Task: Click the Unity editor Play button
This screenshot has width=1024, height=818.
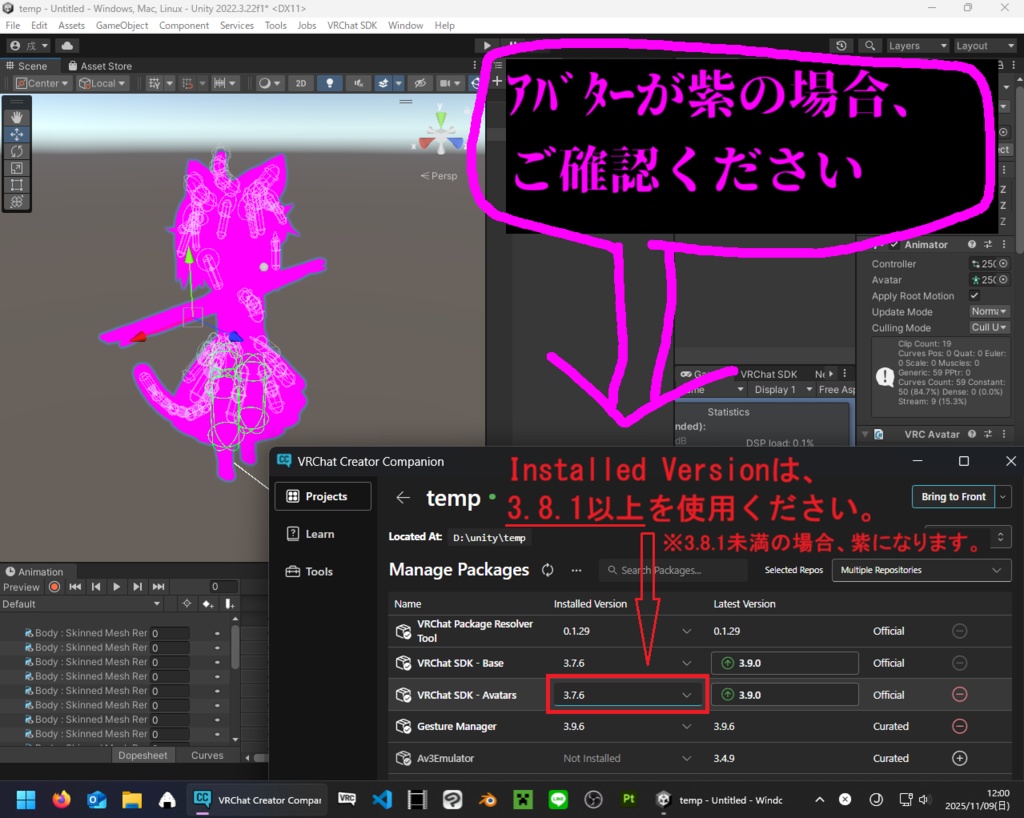Action: [x=487, y=46]
